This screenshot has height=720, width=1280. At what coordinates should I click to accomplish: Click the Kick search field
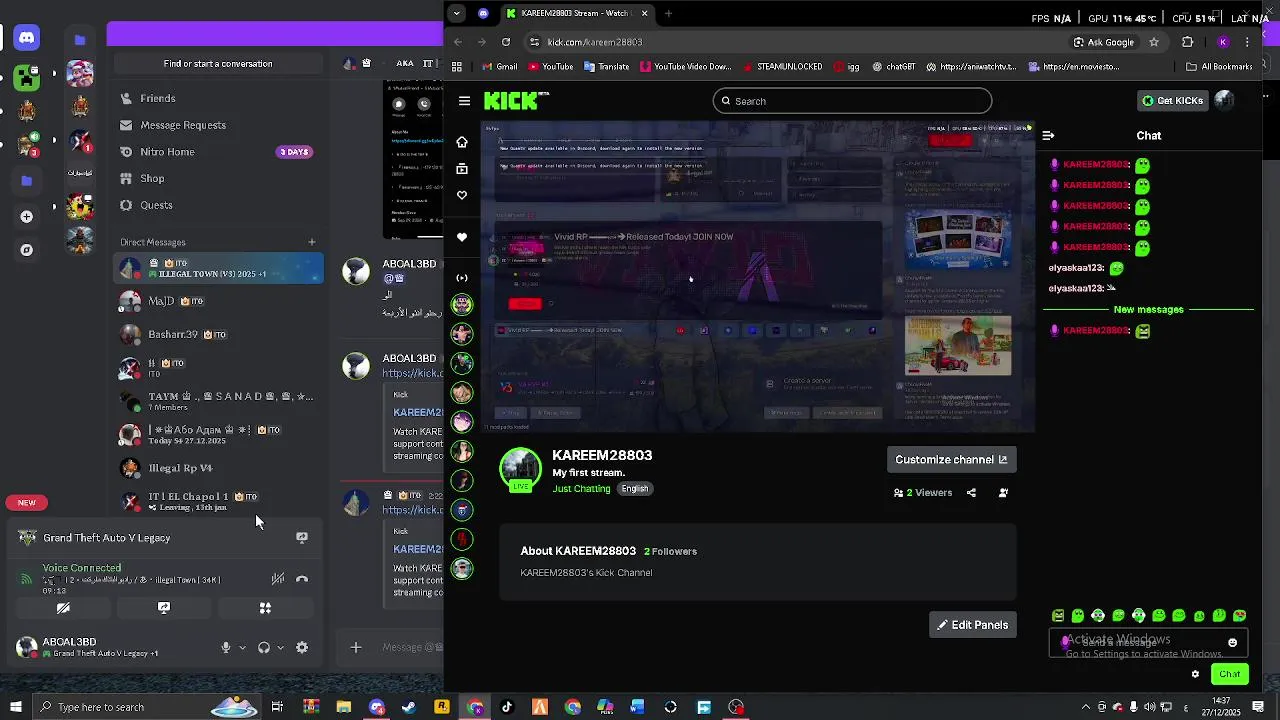[x=852, y=101]
